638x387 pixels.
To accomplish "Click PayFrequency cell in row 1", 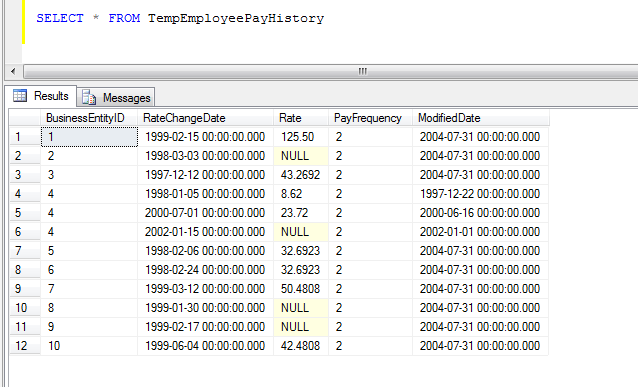I will (370, 137).
